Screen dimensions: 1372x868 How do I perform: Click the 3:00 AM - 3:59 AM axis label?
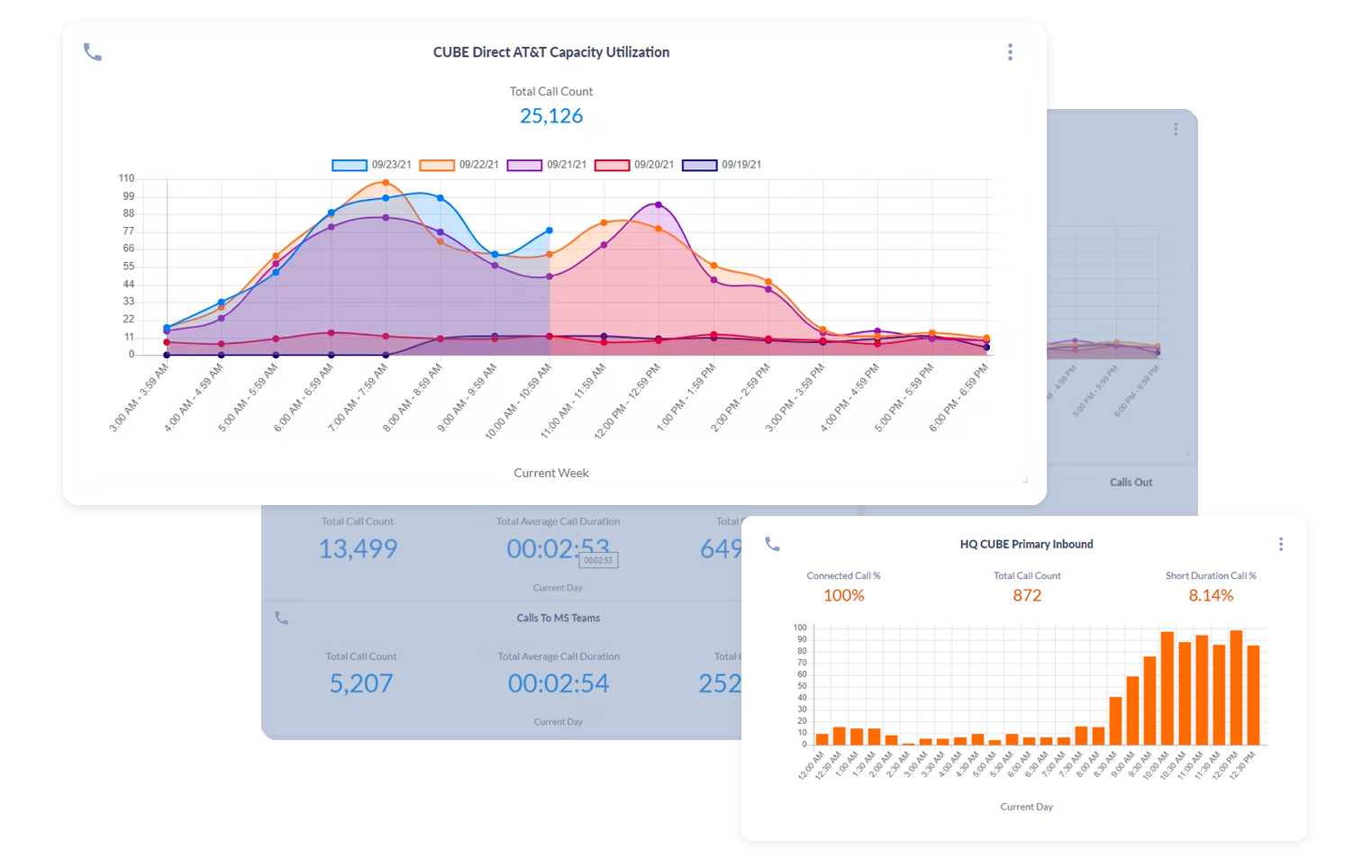point(139,397)
